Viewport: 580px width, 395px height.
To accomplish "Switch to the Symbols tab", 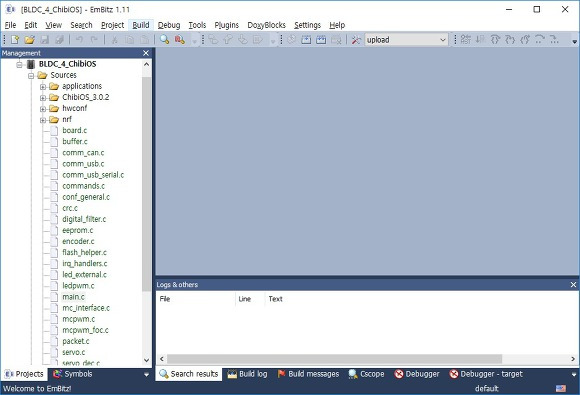I will pos(72,374).
